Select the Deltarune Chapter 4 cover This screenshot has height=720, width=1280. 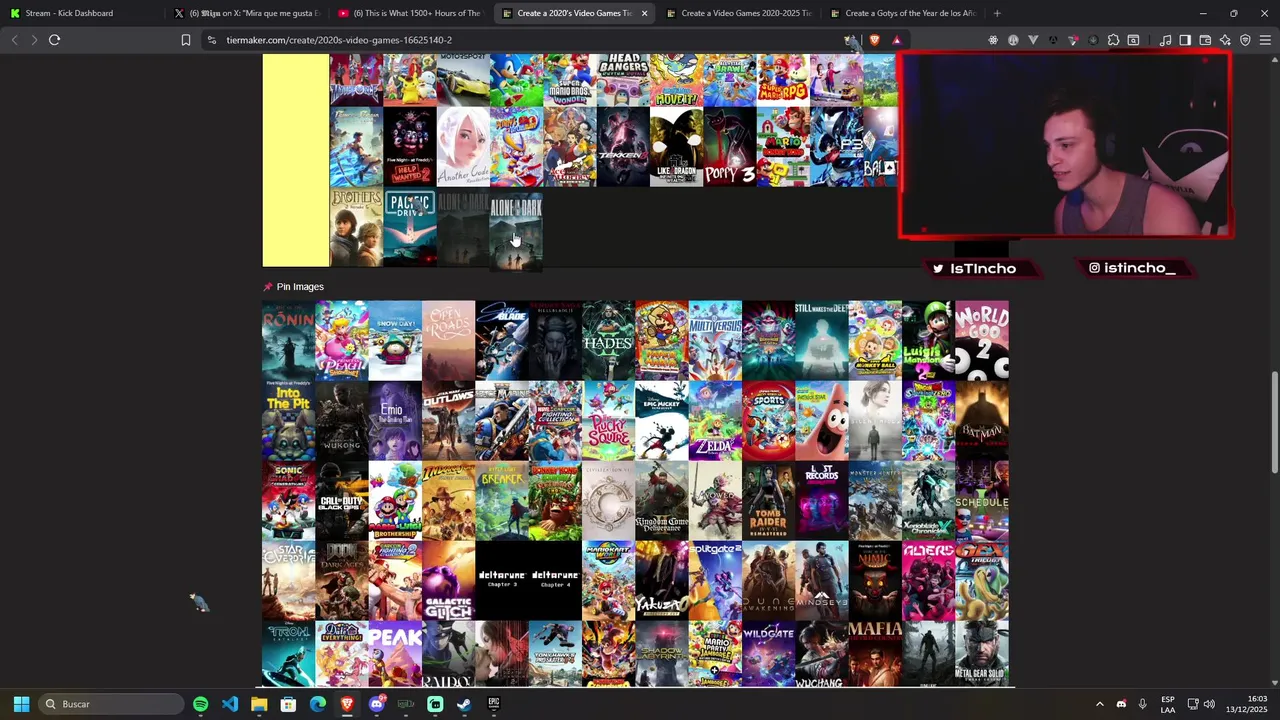(555, 580)
